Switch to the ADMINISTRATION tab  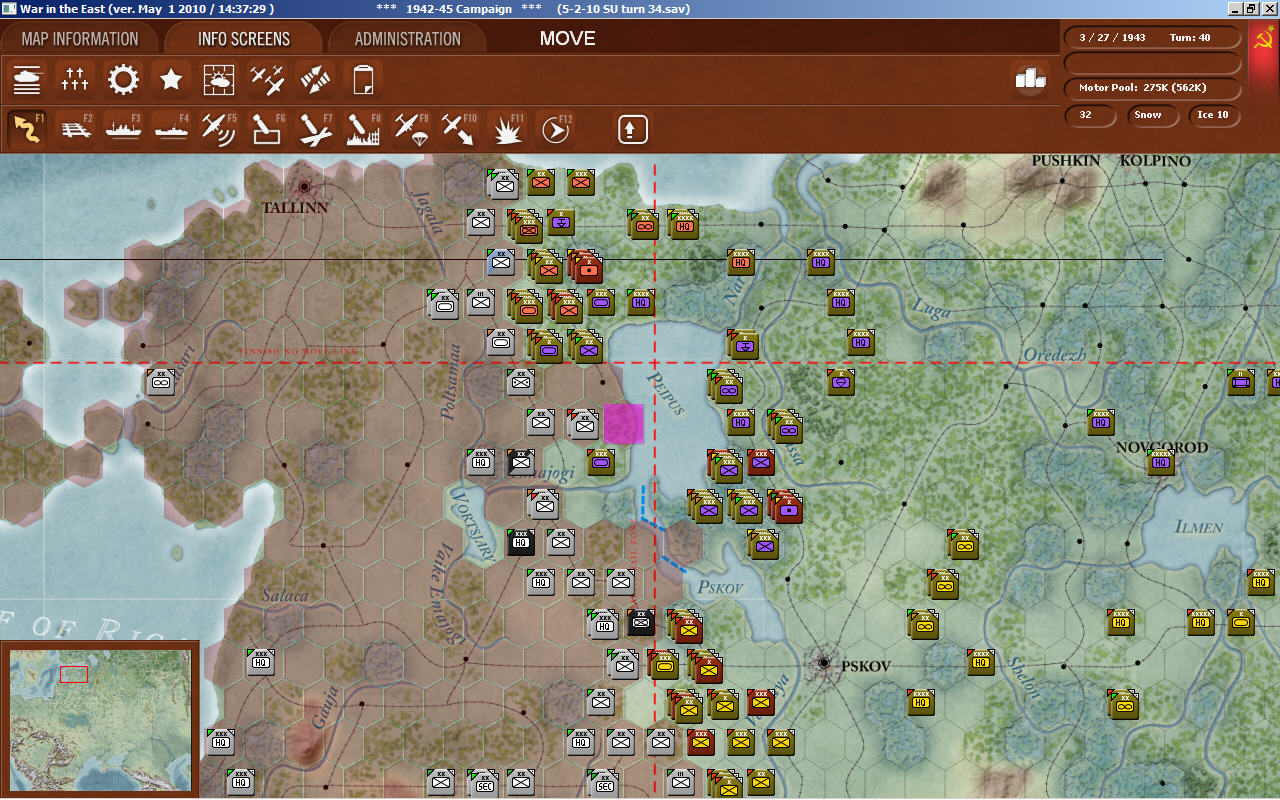click(x=408, y=39)
